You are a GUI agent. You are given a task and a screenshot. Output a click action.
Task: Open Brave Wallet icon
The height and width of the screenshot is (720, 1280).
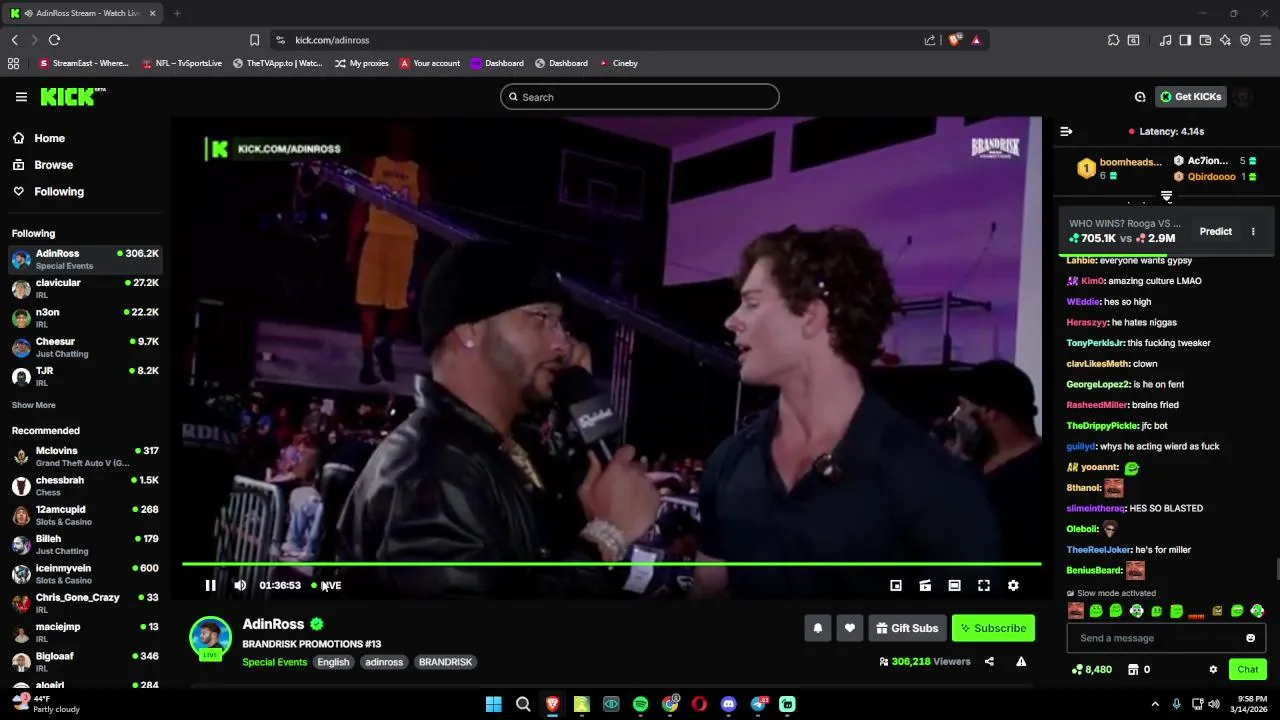click(1205, 40)
